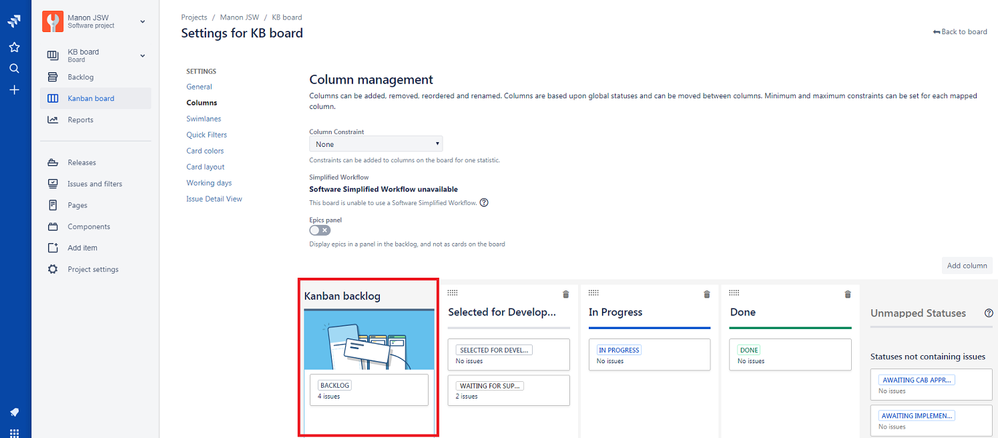
Task: Click the Kanban board sidebar icon
Action: coord(53,99)
